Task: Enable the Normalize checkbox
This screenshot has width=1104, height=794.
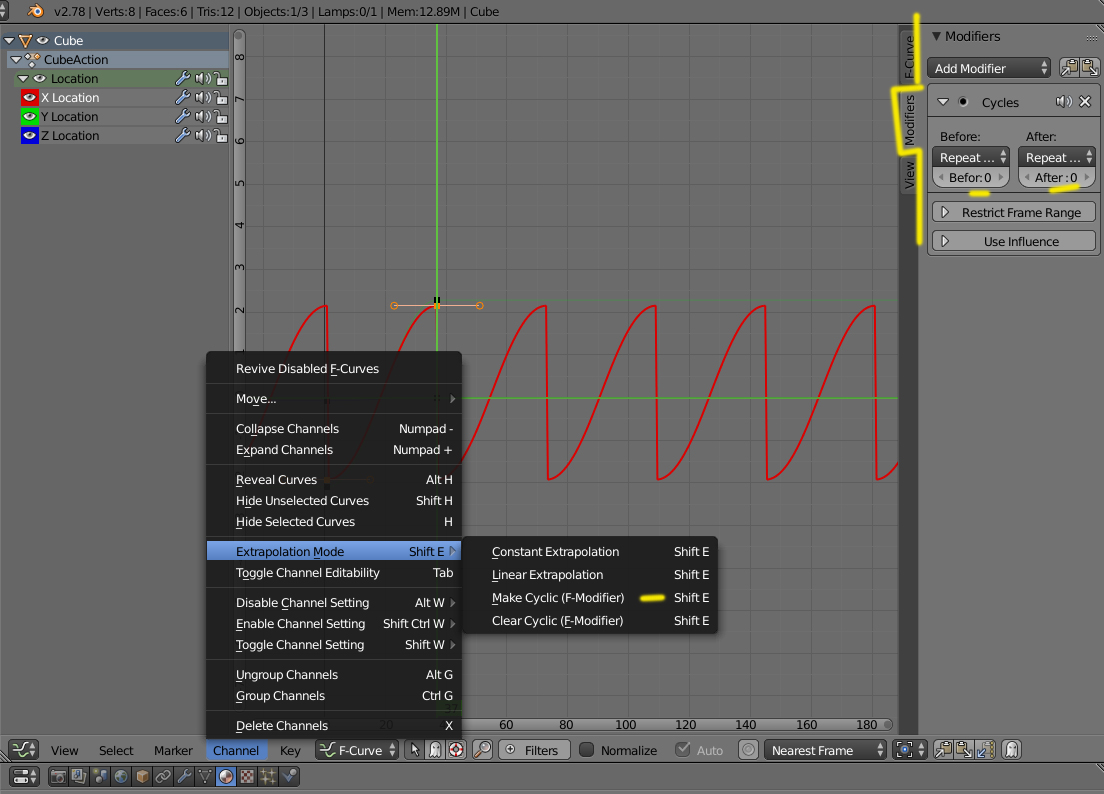Action: 587,750
